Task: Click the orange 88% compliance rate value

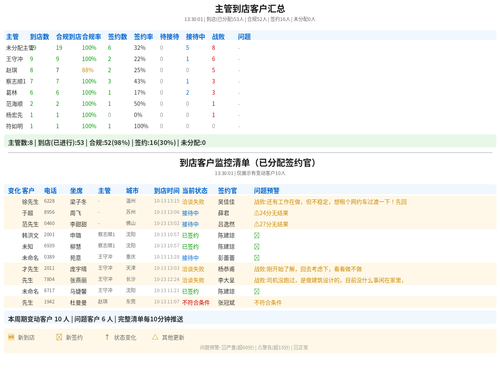Action: [x=88, y=70]
